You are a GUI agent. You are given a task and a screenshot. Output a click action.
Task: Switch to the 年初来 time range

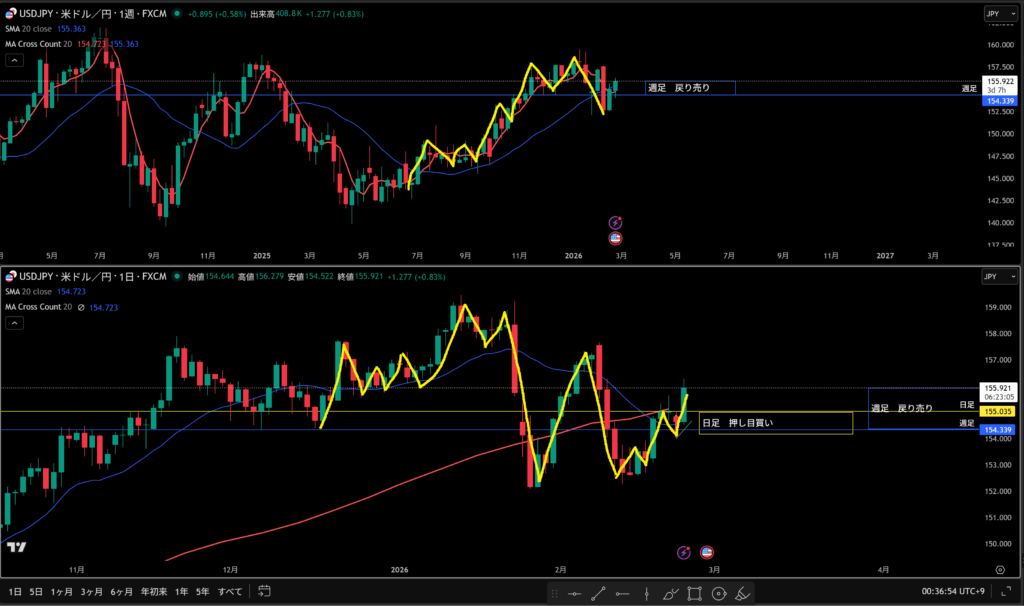[152, 592]
